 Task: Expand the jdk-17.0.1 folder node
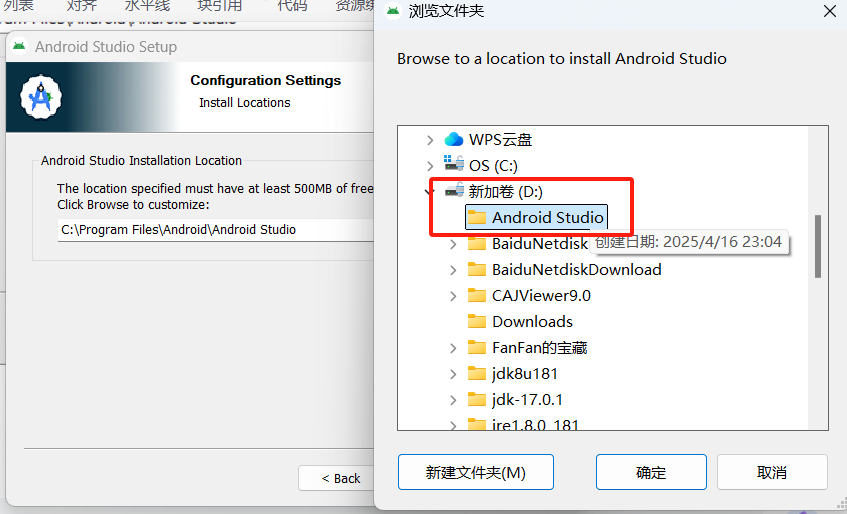coord(453,400)
